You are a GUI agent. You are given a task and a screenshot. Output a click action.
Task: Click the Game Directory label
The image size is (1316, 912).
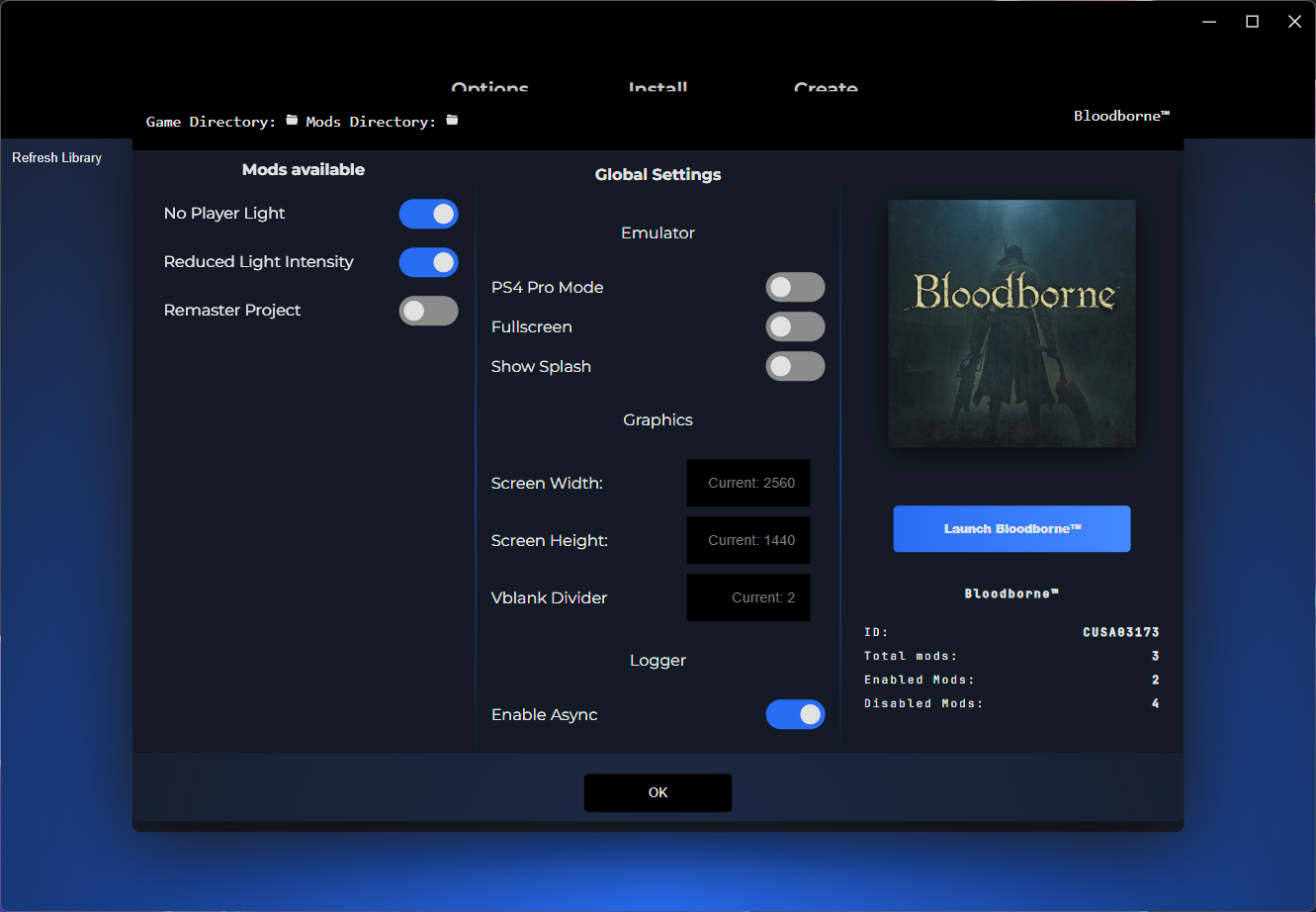tap(211, 122)
